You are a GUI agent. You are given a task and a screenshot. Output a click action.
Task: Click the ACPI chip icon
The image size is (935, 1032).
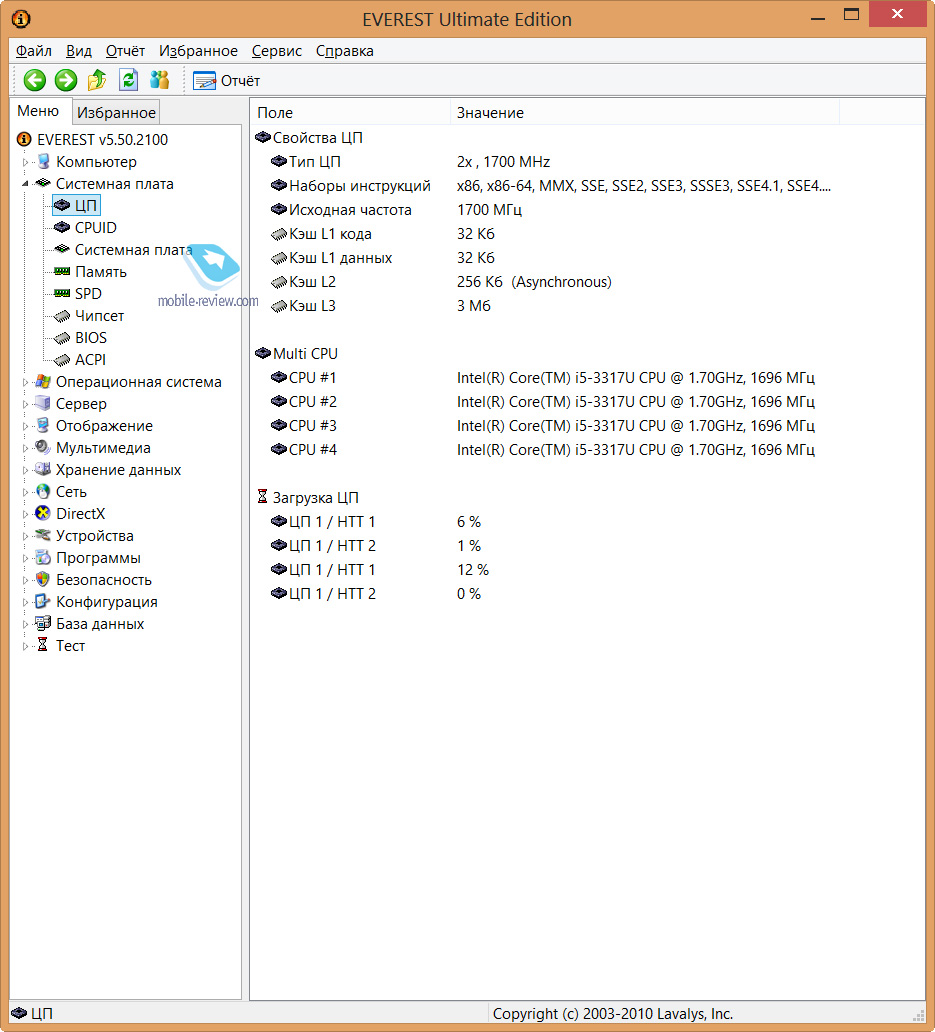pyautogui.click(x=62, y=360)
